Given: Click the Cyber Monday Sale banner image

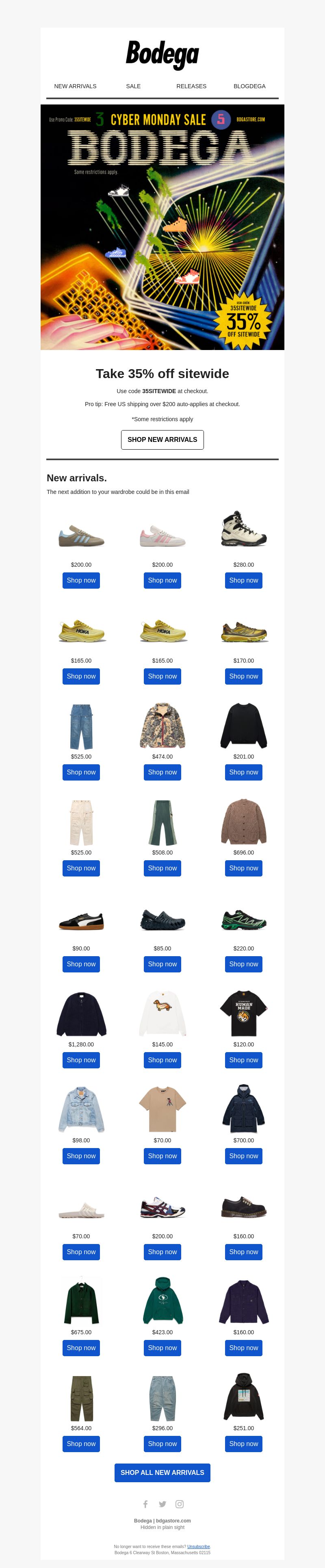Looking at the screenshot, I should 162,227.
